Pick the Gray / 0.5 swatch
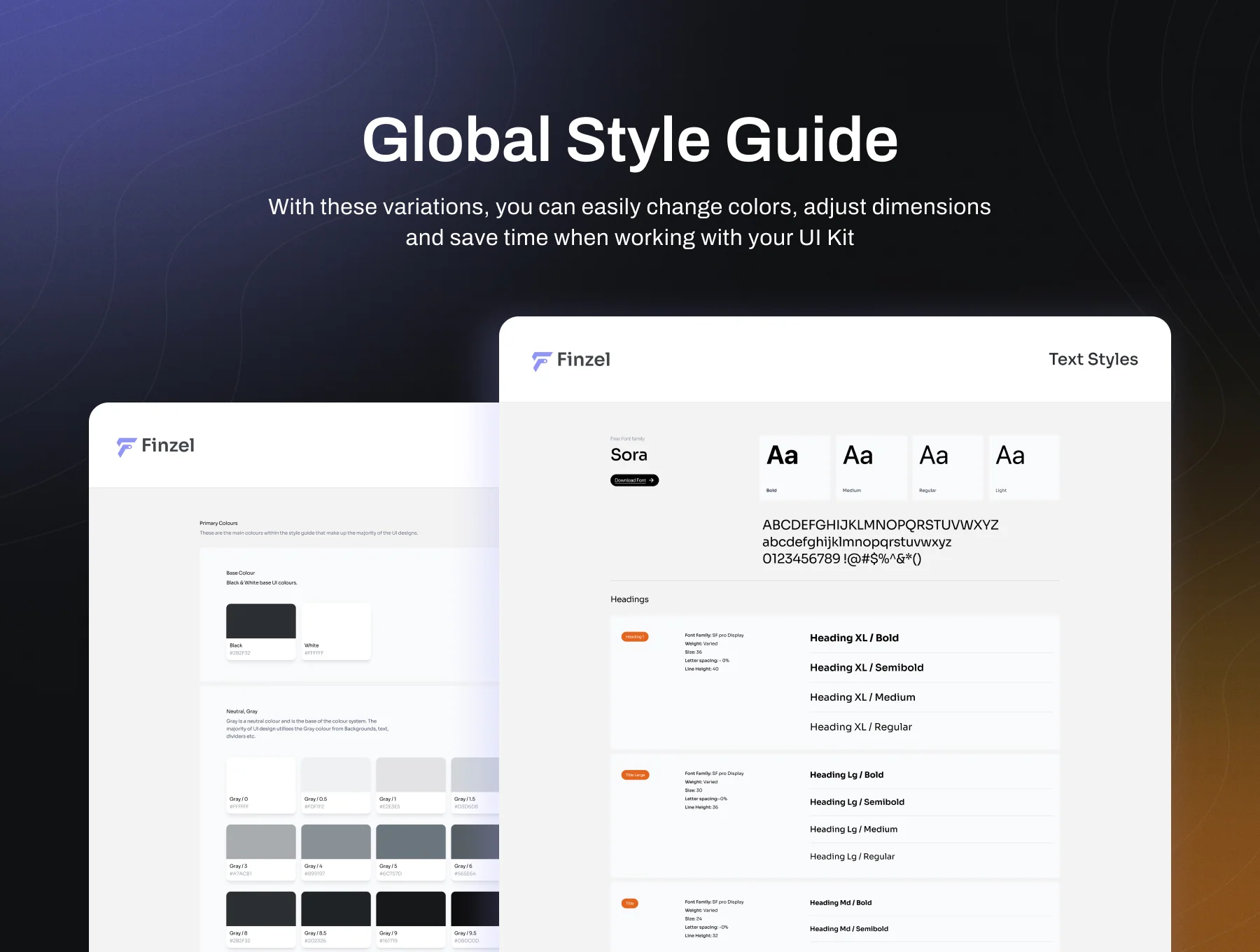 [x=336, y=785]
